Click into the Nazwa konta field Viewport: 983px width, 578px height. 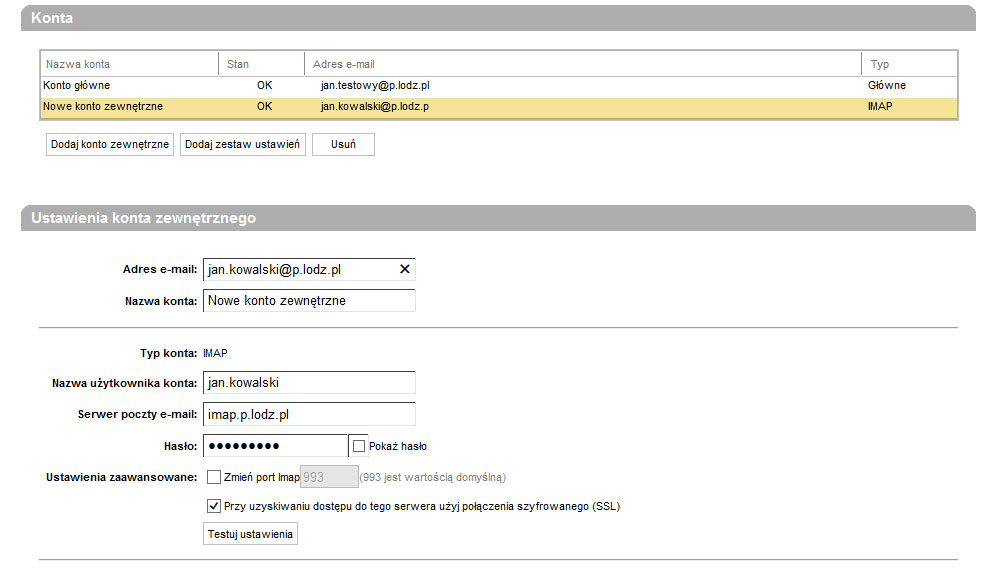coord(308,300)
